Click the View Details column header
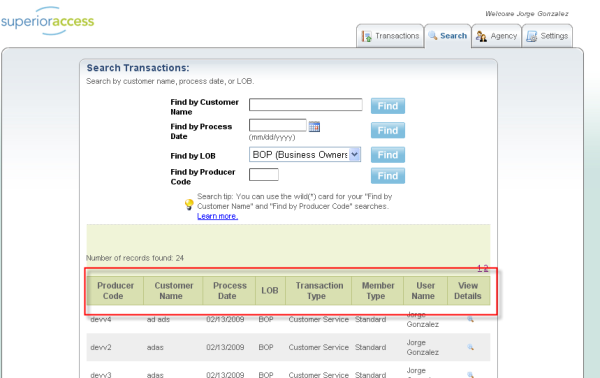600x378 pixels. pyautogui.click(x=468, y=291)
